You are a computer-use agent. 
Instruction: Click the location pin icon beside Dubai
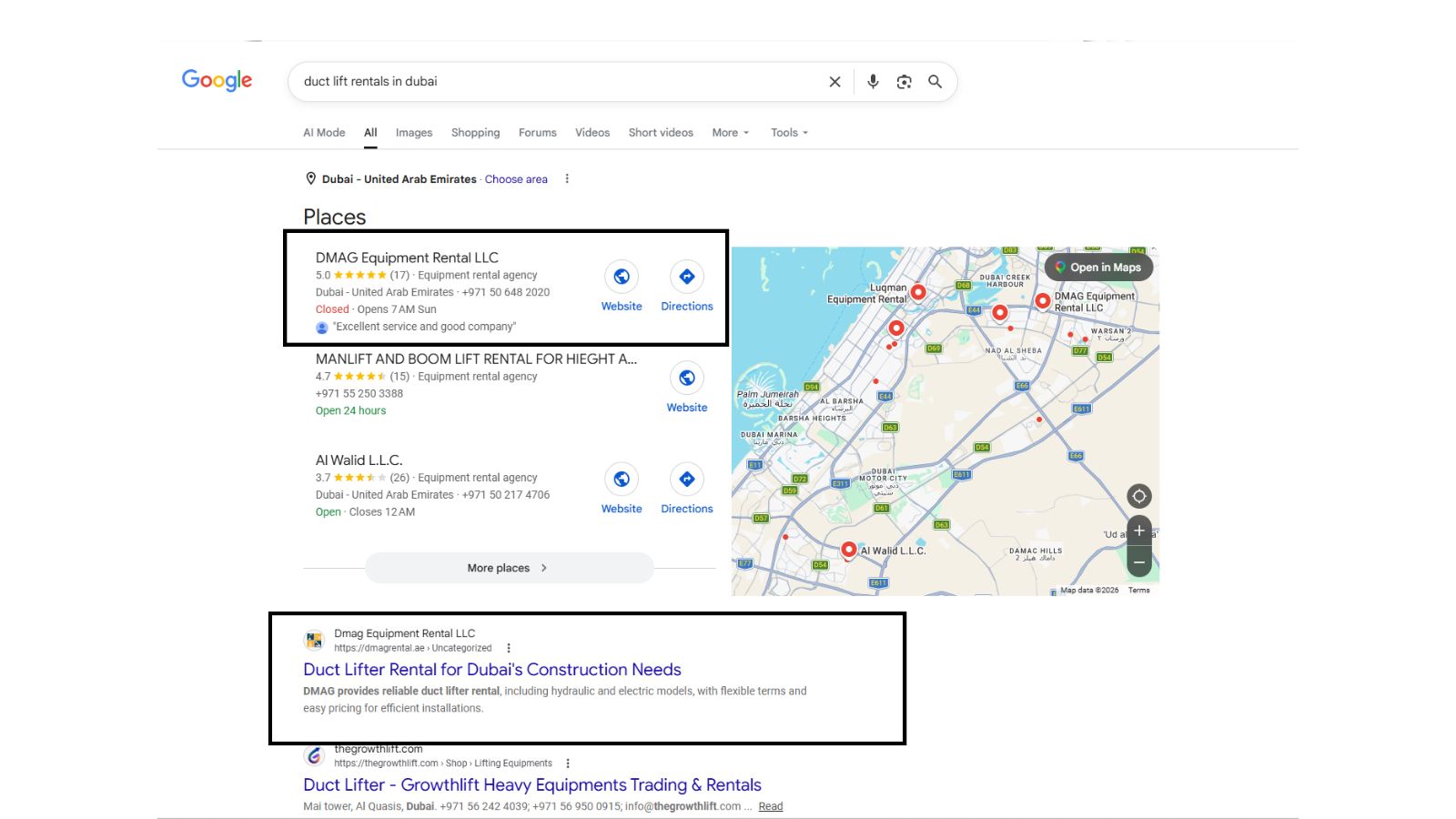click(x=310, y=179)
